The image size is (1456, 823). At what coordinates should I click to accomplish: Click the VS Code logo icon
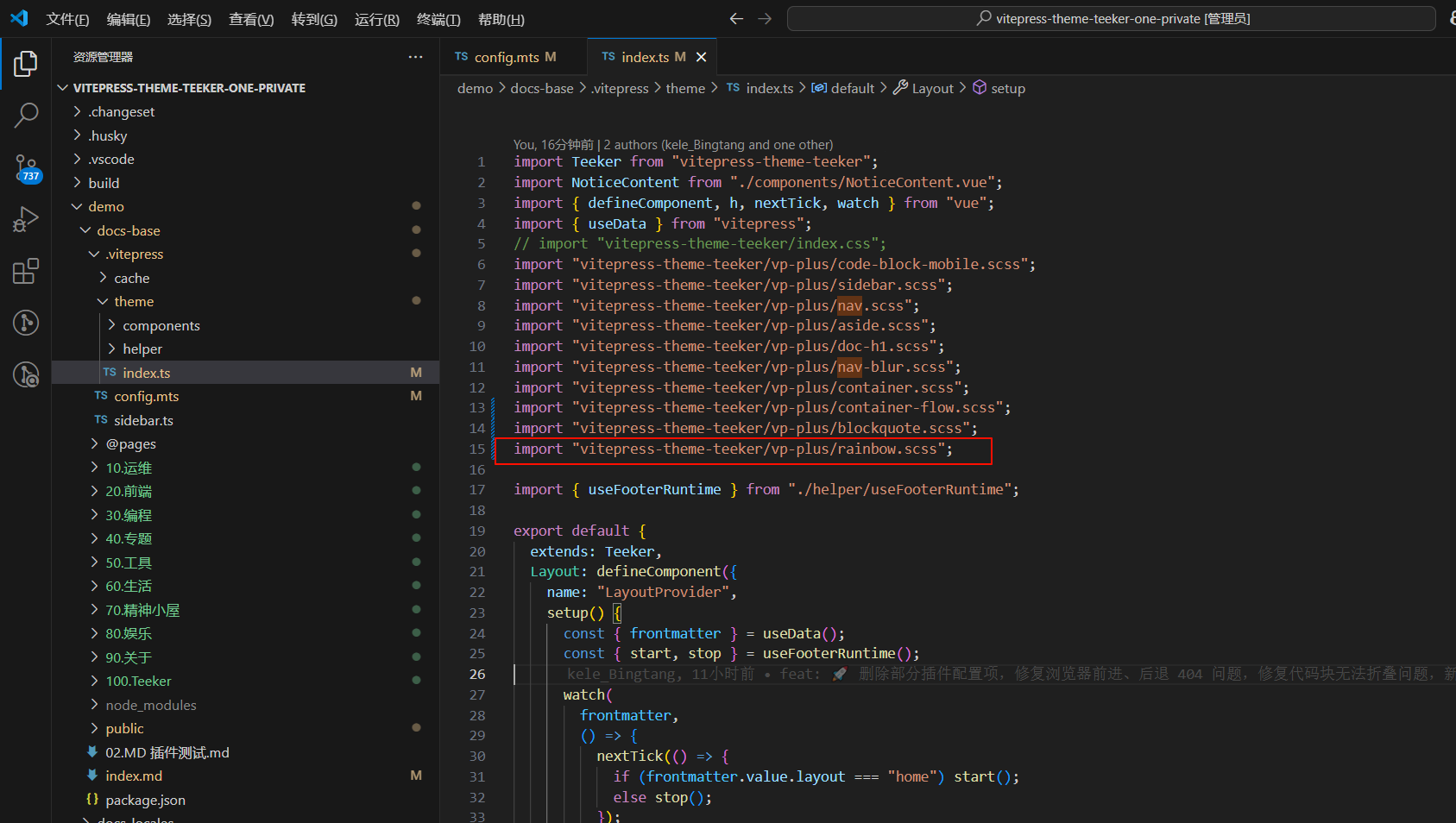tap(19, 18)
